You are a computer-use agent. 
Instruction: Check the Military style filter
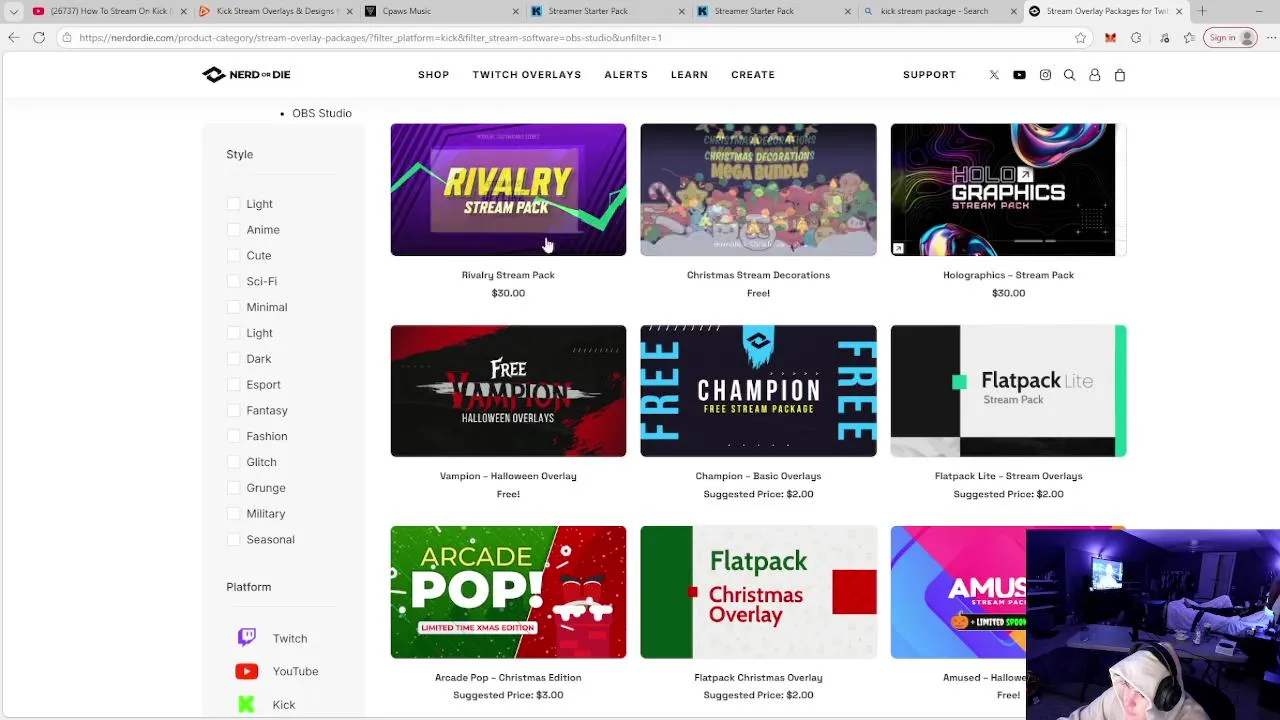(x=234, y=514)
